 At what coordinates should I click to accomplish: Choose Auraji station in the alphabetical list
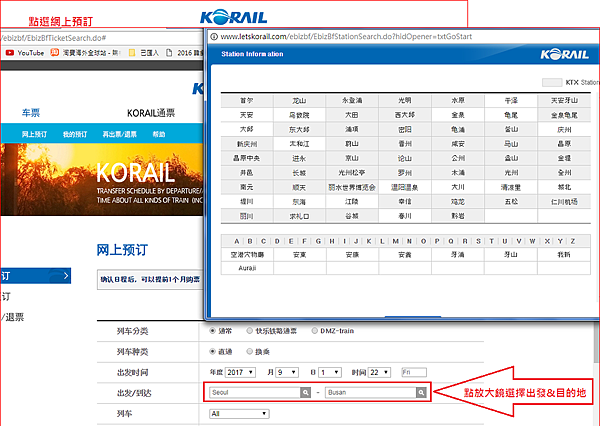pos(247,268)
